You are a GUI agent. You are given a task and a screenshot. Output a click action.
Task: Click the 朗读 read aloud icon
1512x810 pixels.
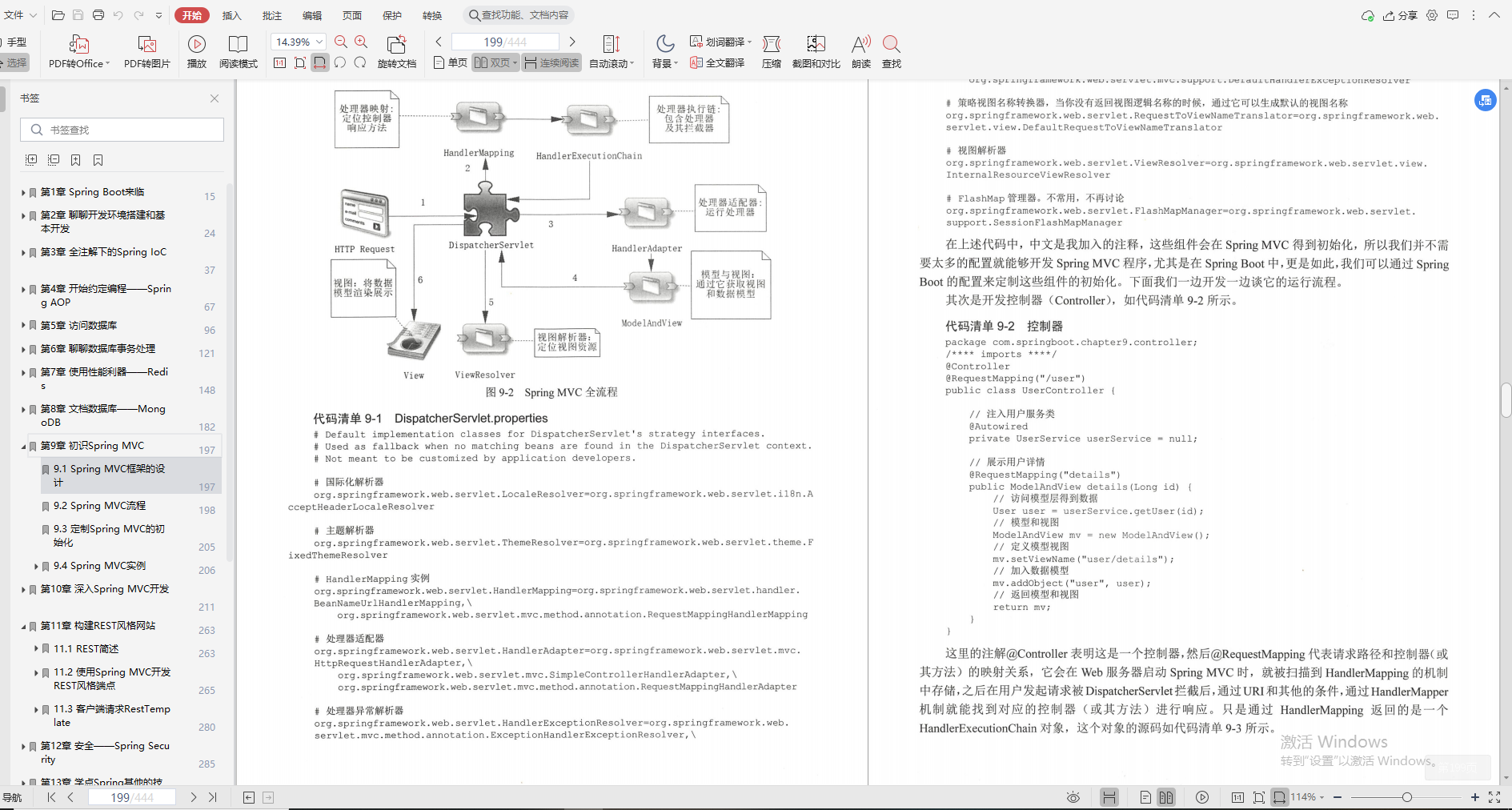pyautogui.click(x=861, y=51)
